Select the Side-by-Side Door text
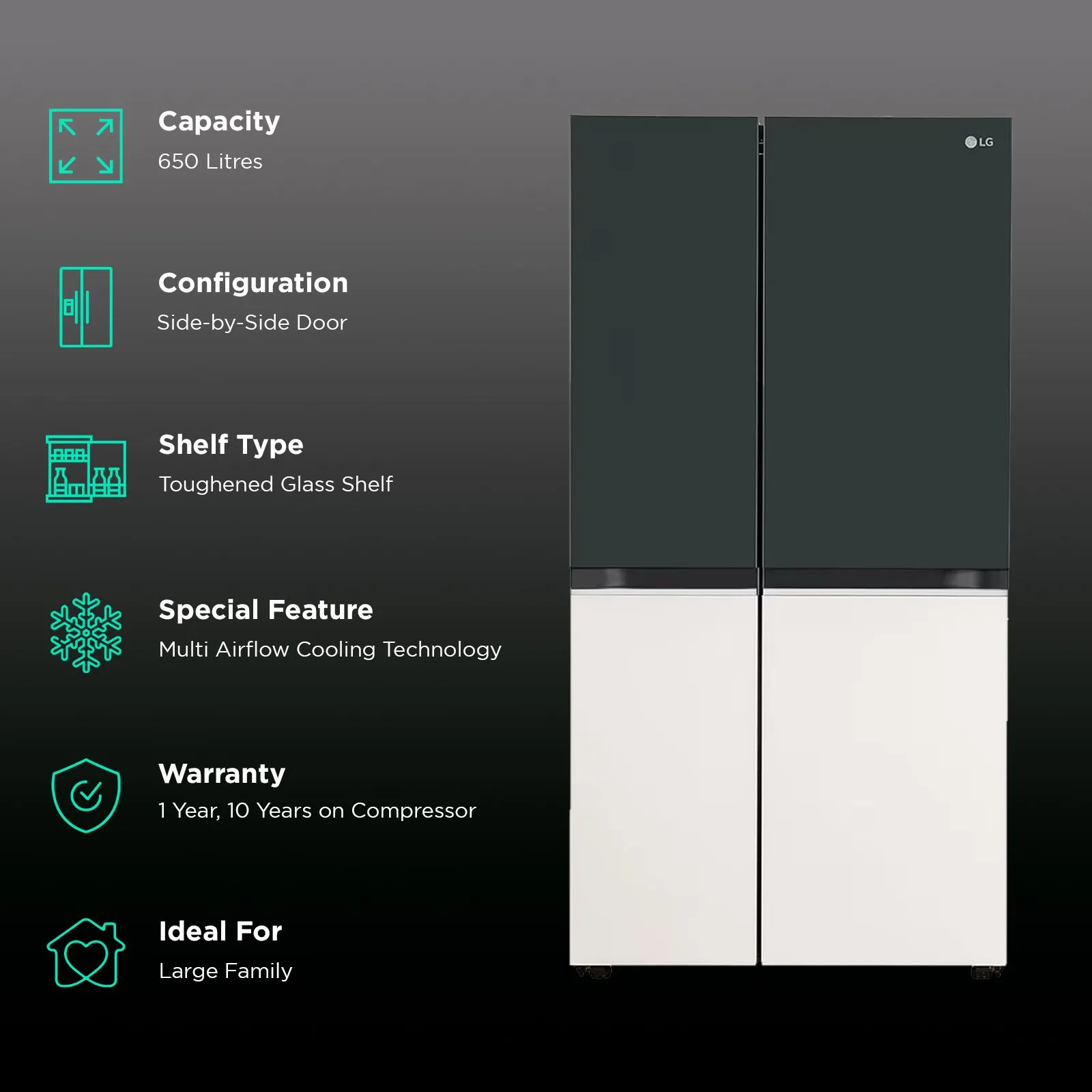 [252, 323]
